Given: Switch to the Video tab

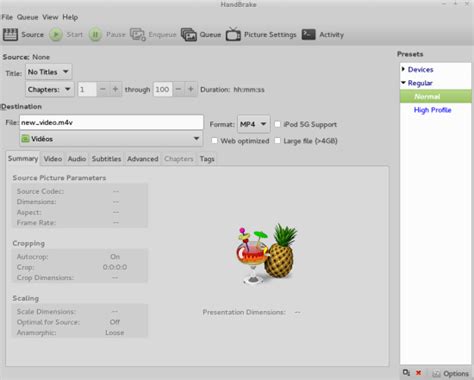Looking at the screenshot, I should point(53,159).
